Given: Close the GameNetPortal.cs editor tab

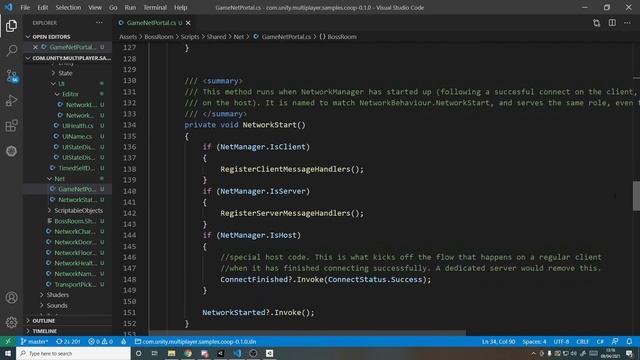Looking at the screenshot, I should click(x=188, y=23).
